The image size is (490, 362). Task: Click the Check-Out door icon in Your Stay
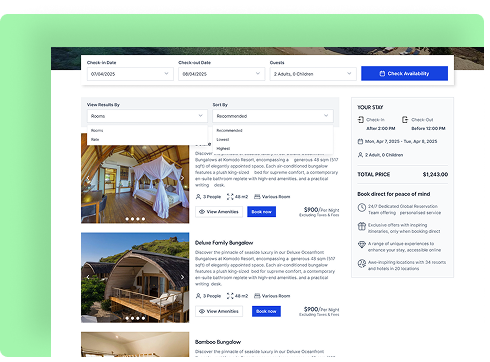405,119
